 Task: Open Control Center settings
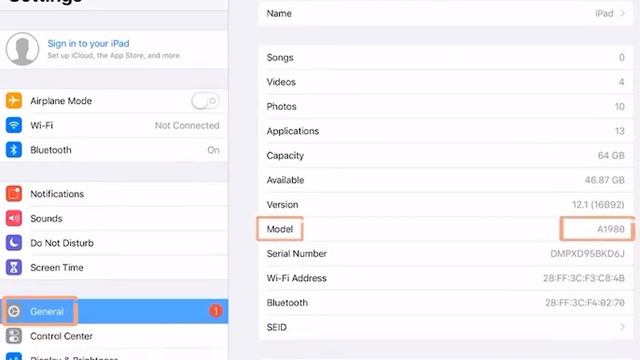(114, 336)
